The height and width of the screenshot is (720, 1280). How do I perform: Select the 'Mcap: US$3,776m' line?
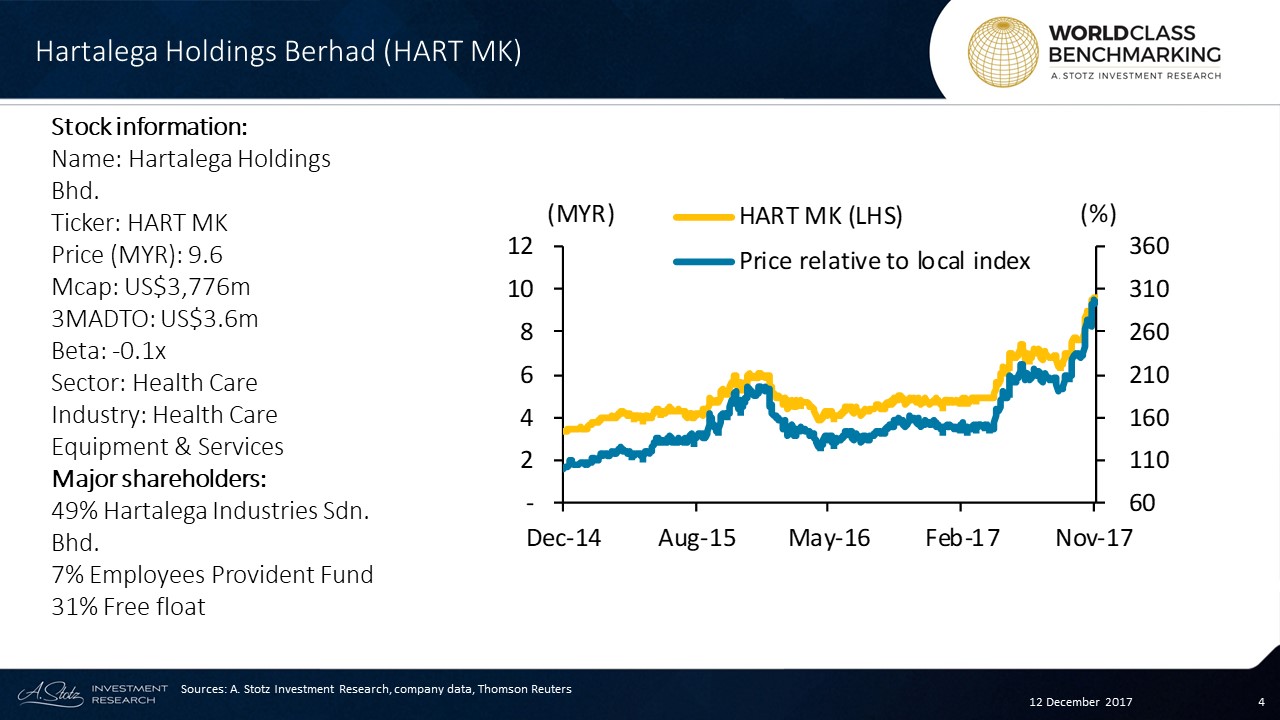pyautogui.click(x=151, y=287)
